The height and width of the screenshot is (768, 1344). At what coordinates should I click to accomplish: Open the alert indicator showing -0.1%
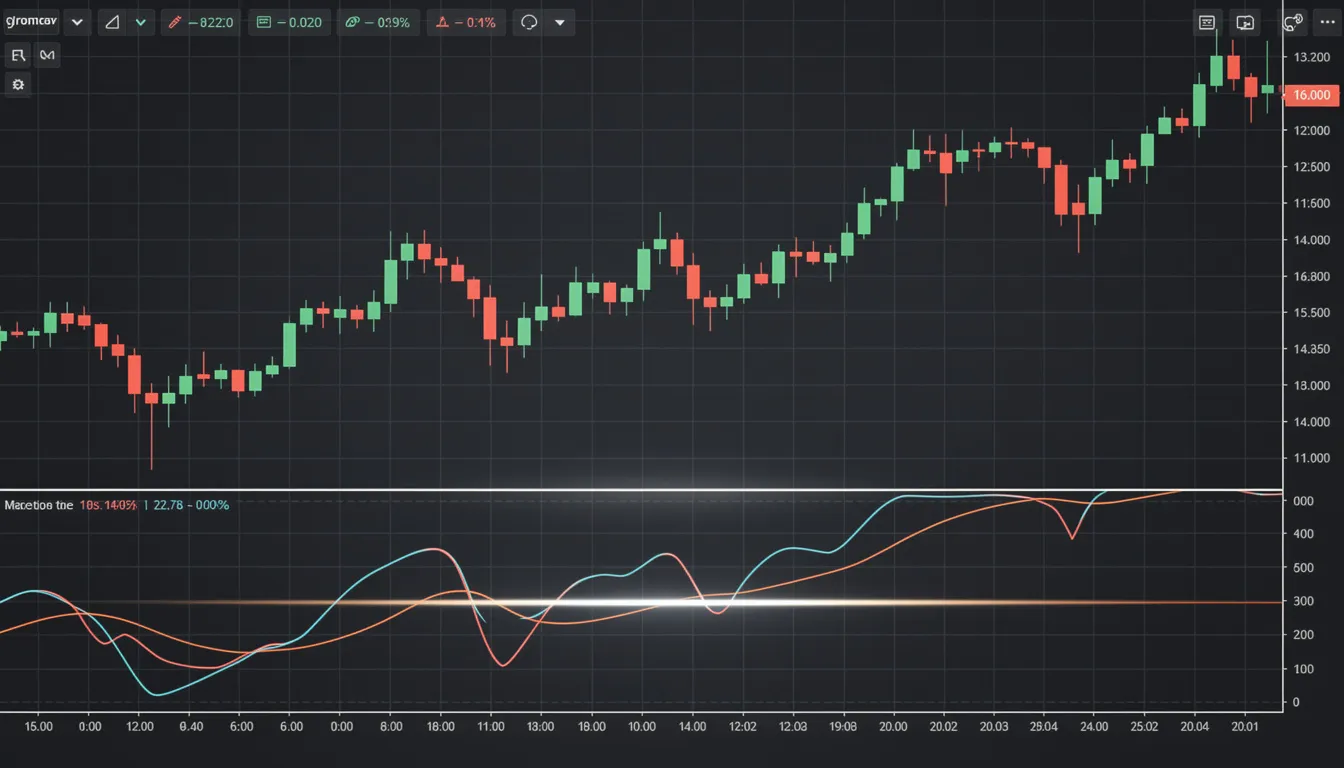466,21
